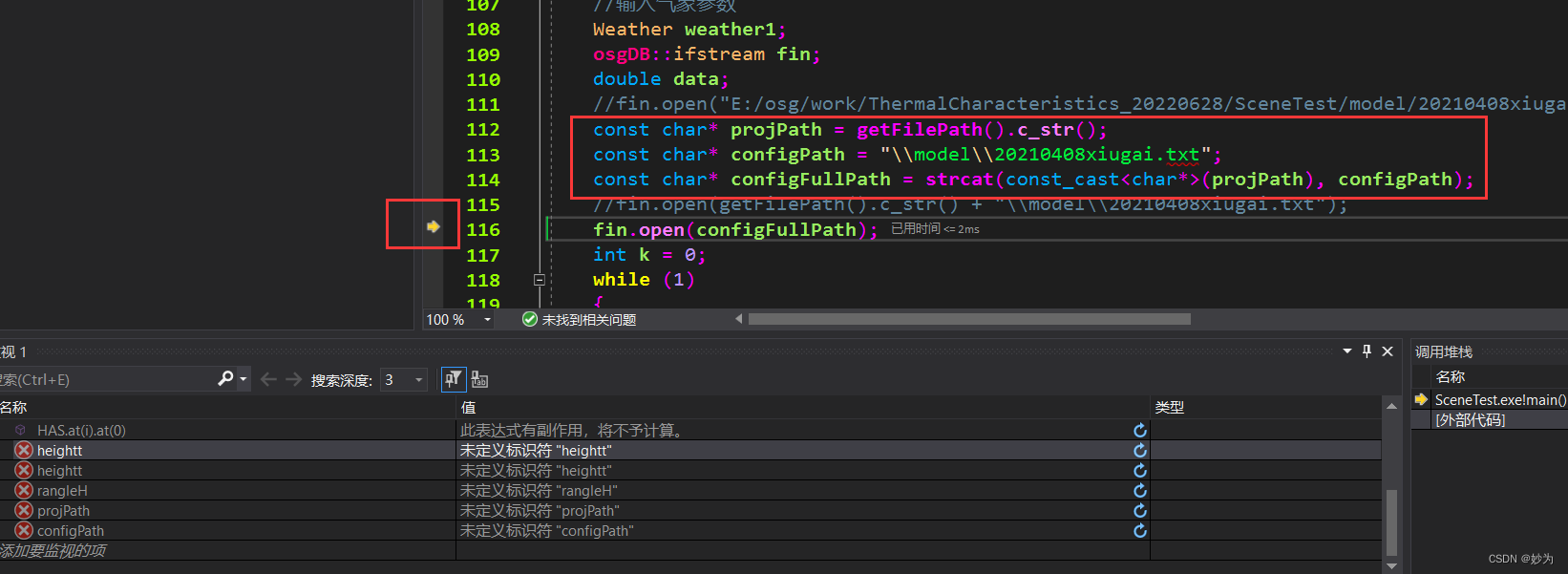Click the empty 'add item to watch' row
The width and height of the screenshot is (1568, 574).
tap(690, 550)
